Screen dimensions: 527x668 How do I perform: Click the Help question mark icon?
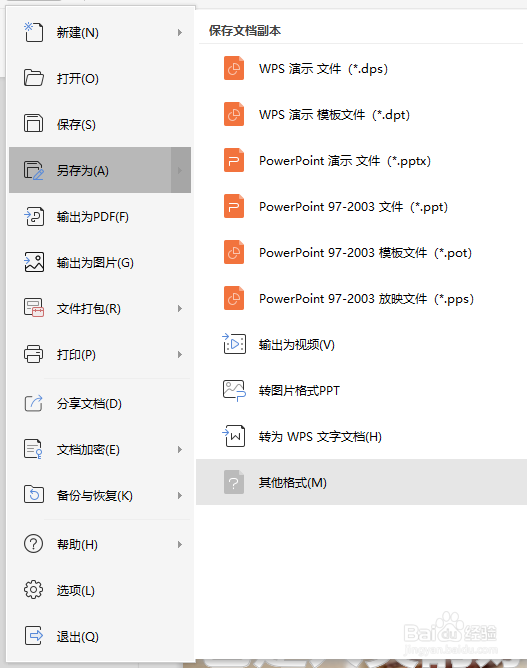click(x=33, y=544)
